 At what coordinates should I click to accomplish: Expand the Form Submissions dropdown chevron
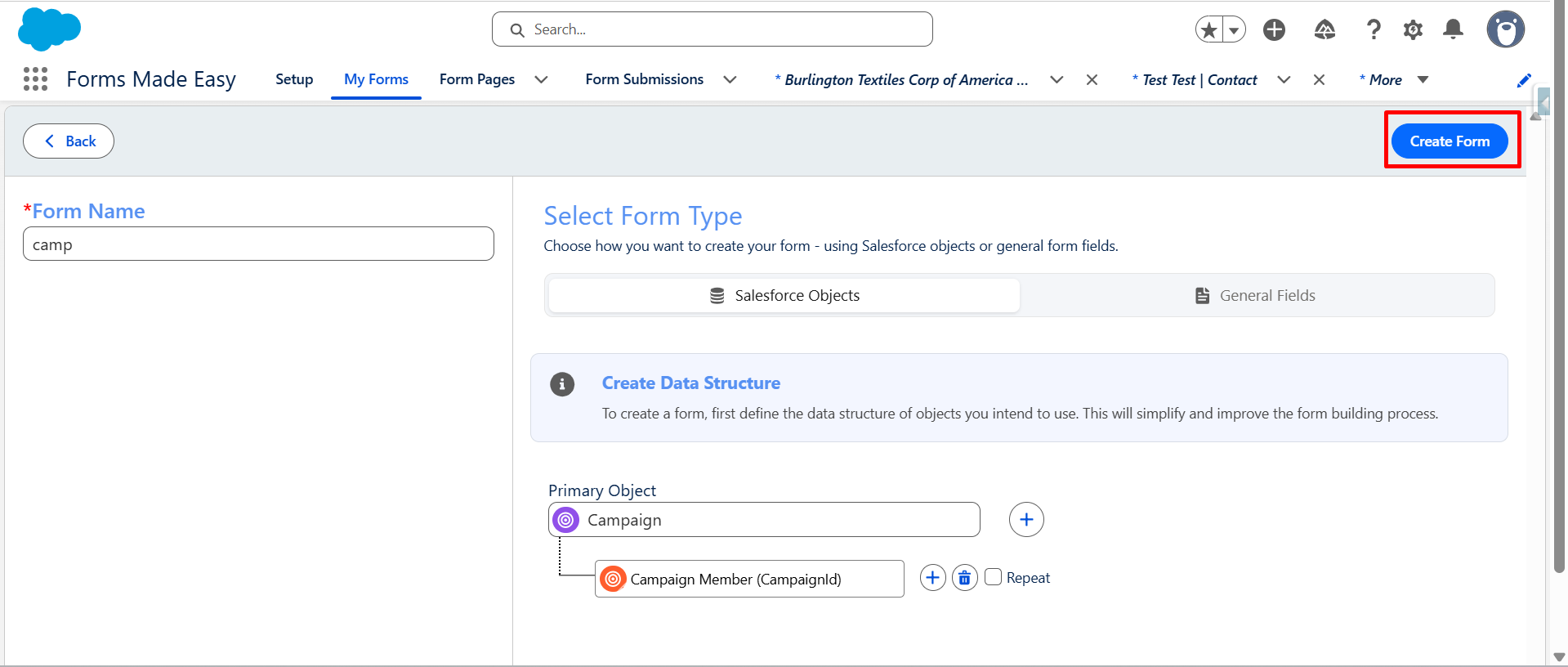click(x=730, y=80)
